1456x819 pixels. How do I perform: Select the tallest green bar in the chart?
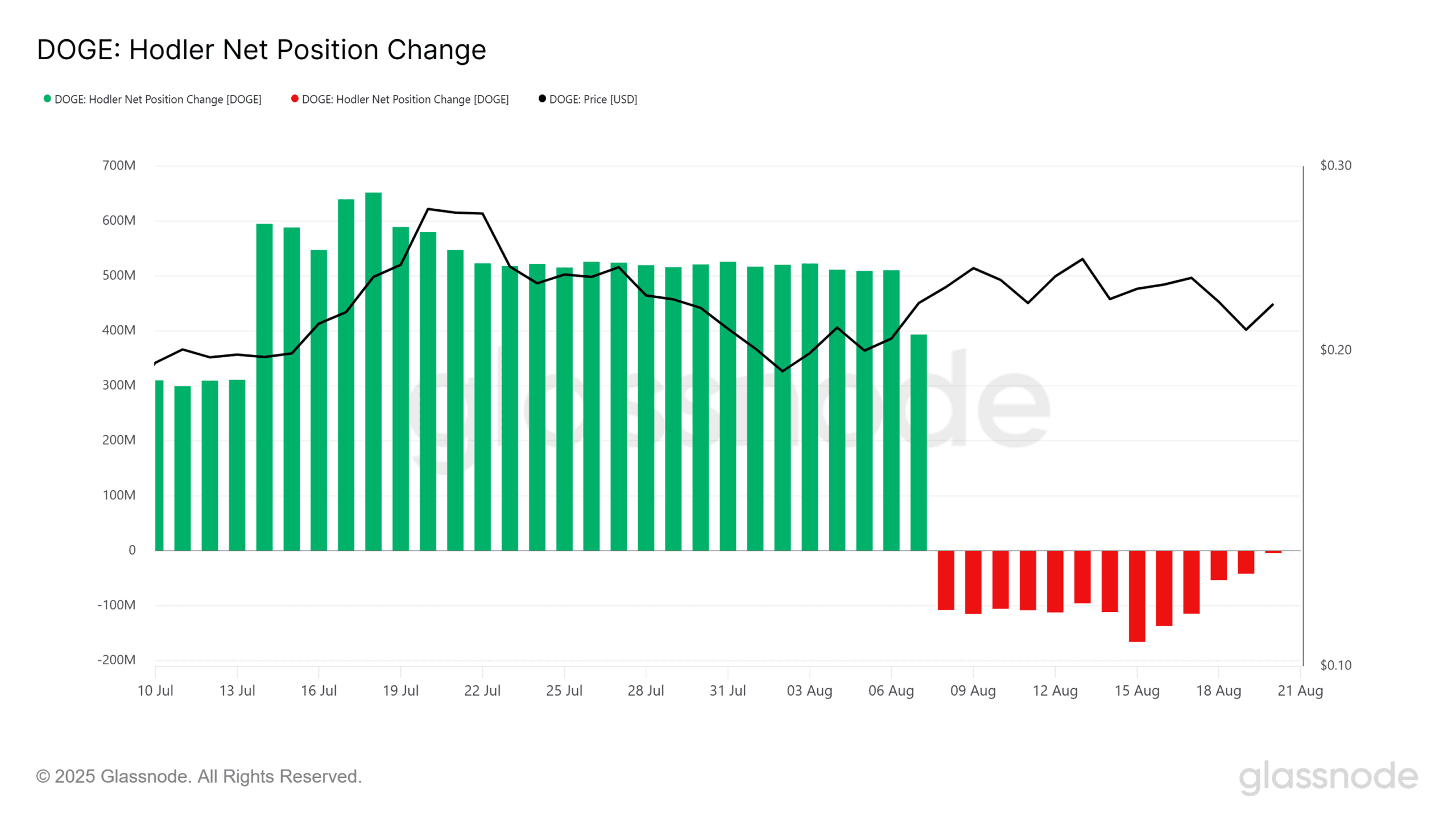coord(373,370)
